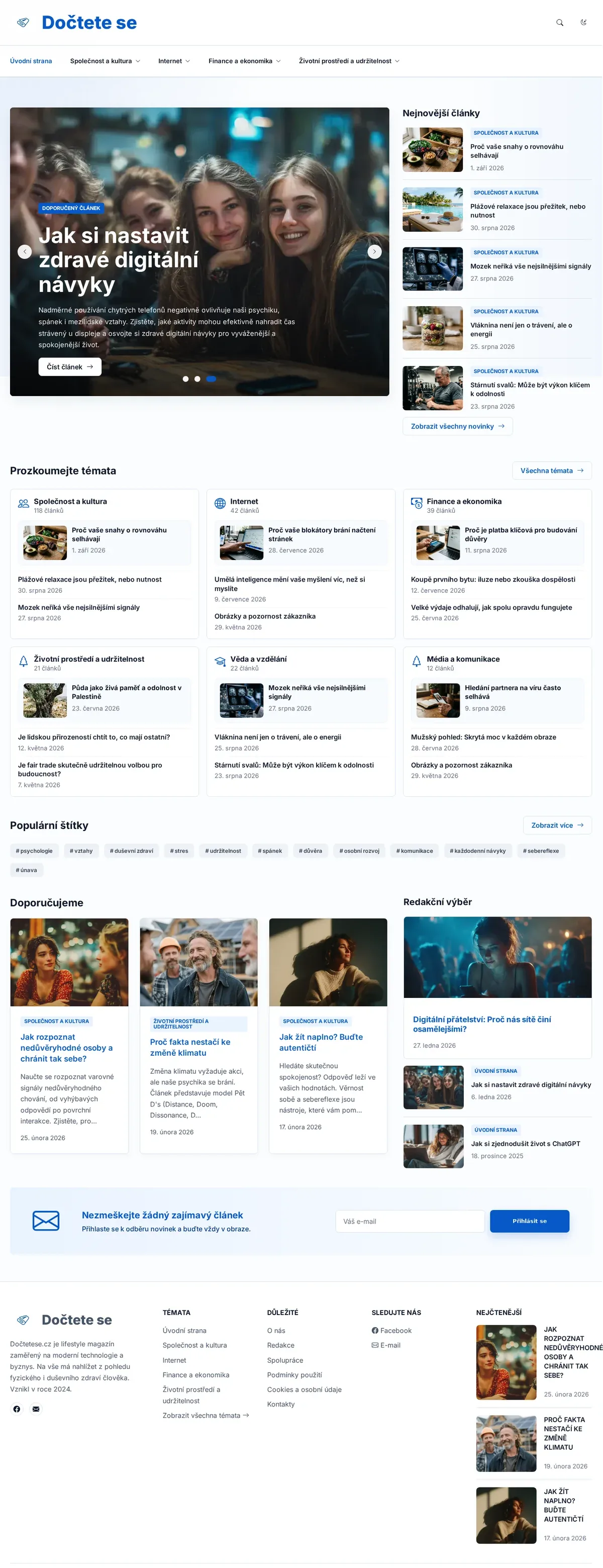This screenshot has width=603, height=1568.
Task: Click Číst článek button
Action: point(70,367)
